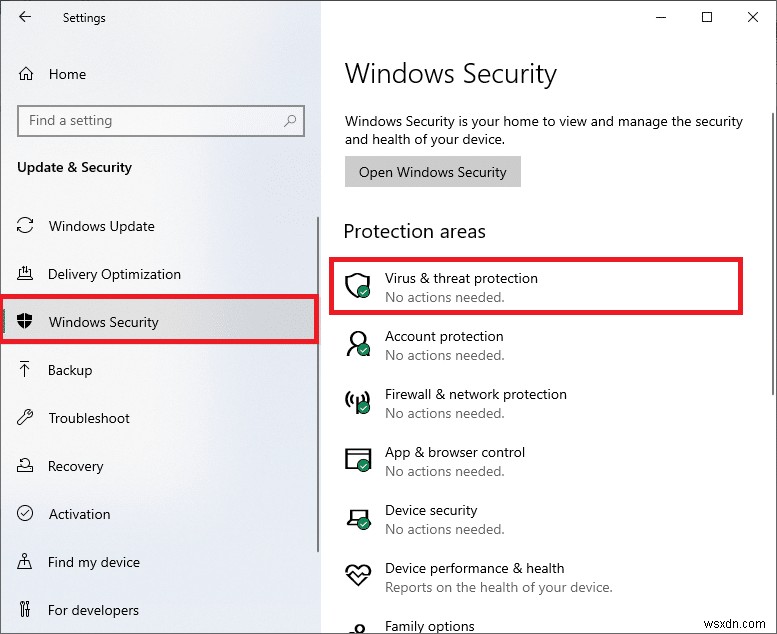Viewport: 777px width, 634px height.
Task: Open the Activation page
Action: click(x=79, y=514)
